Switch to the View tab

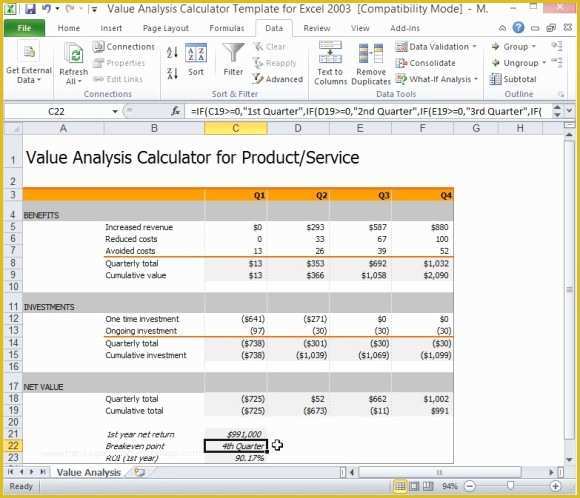[x=360, y=28]
